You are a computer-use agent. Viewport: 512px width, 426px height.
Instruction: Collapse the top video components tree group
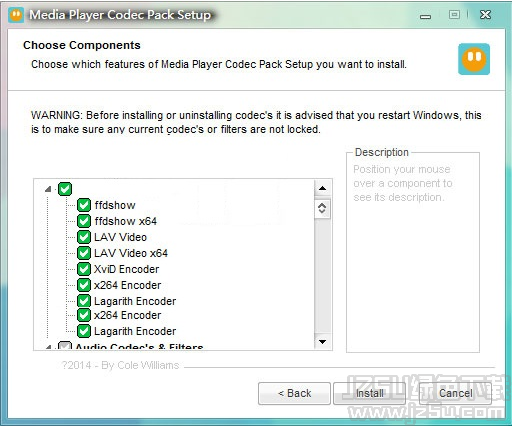48,189
